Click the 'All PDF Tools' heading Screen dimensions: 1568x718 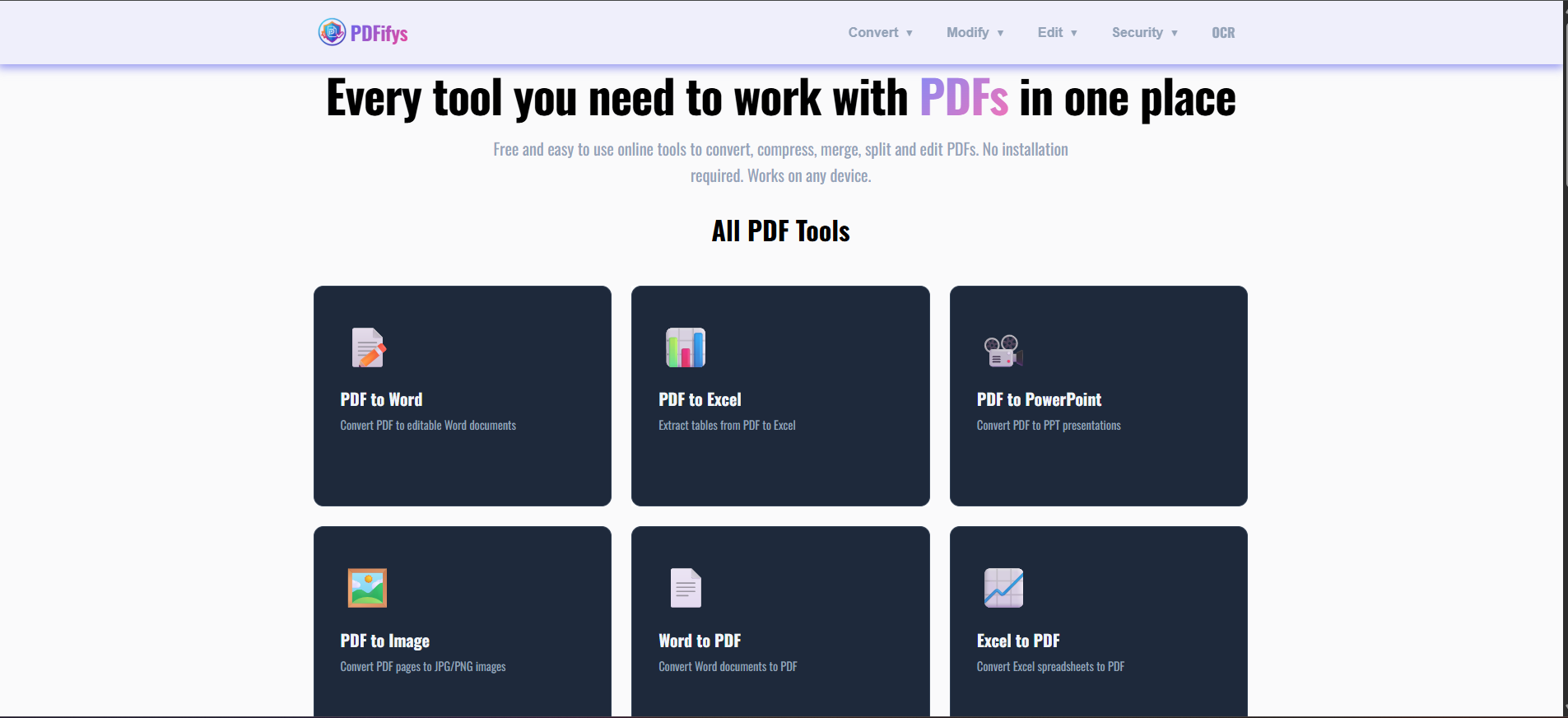[780, 231]
